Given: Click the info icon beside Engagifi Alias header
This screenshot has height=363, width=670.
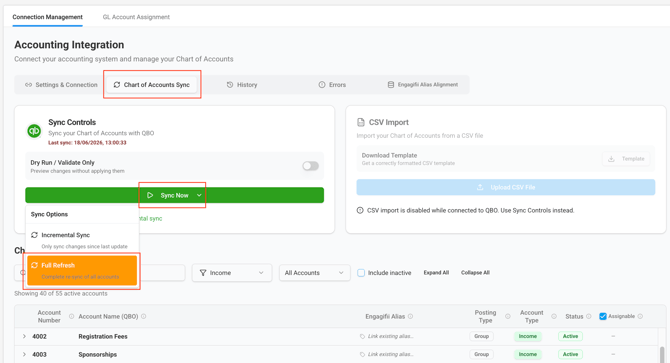Looking at the screenshot, I should [x=410, y=316].
